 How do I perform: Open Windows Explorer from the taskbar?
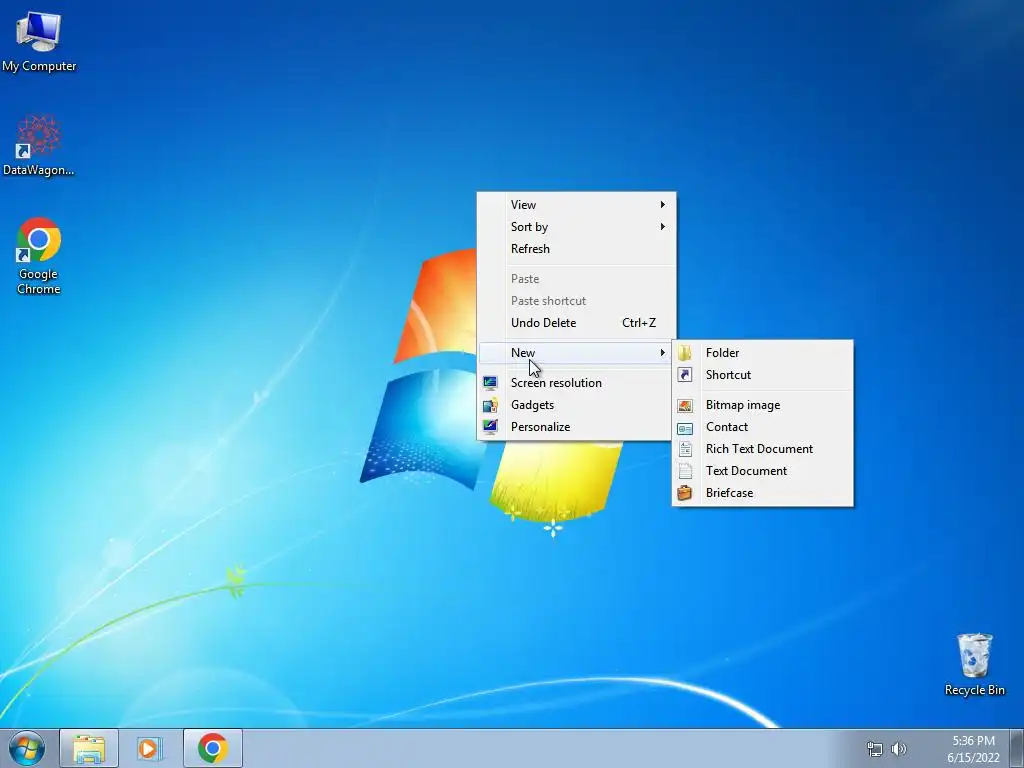tap(89, 748)
